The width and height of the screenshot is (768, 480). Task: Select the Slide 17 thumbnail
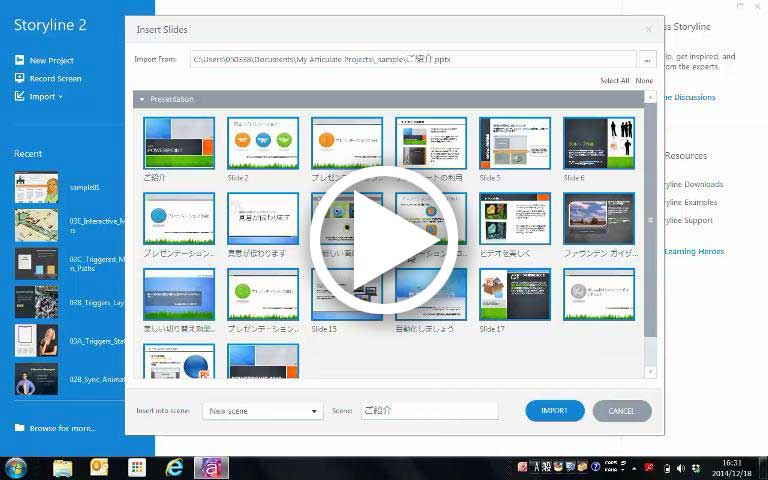515,294
